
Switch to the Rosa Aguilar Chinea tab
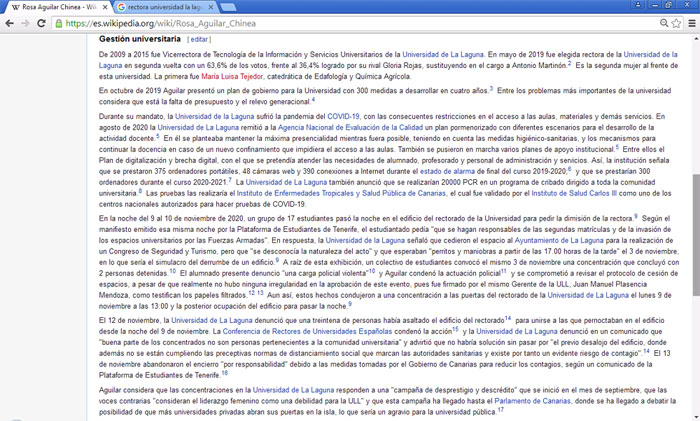[58, 7]
